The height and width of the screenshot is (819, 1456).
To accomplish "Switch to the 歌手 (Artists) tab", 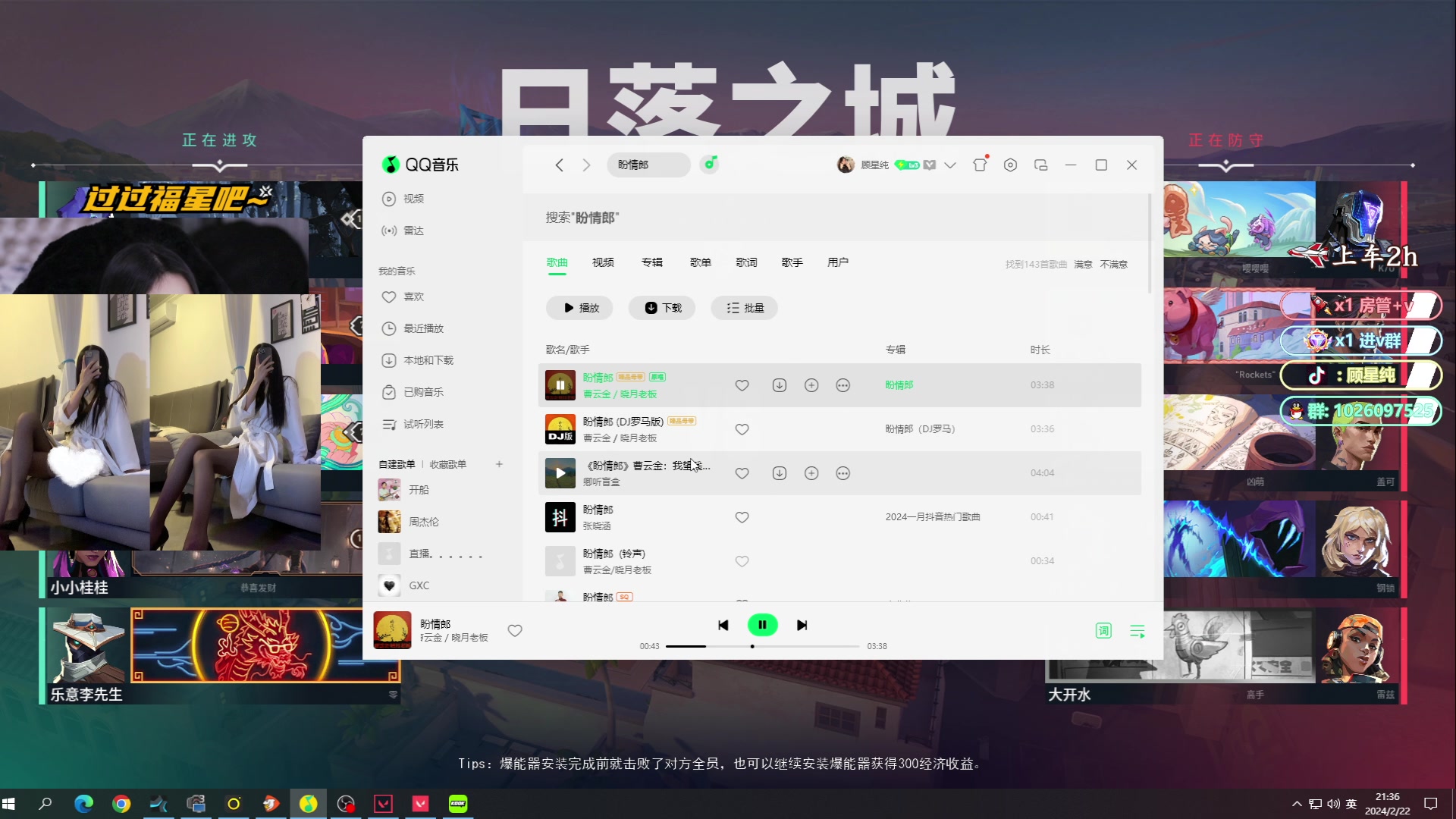I will pyautogui.click(x=792, y=262).
